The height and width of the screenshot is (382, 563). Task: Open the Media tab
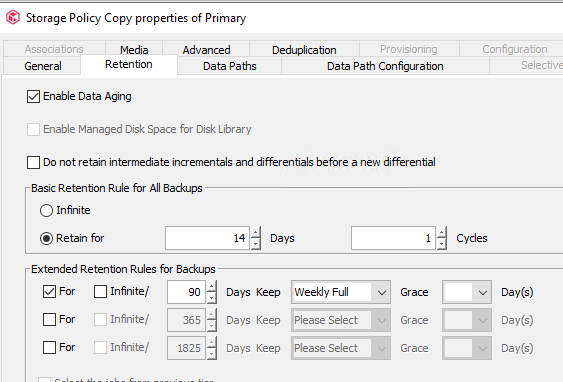point(134,50)
